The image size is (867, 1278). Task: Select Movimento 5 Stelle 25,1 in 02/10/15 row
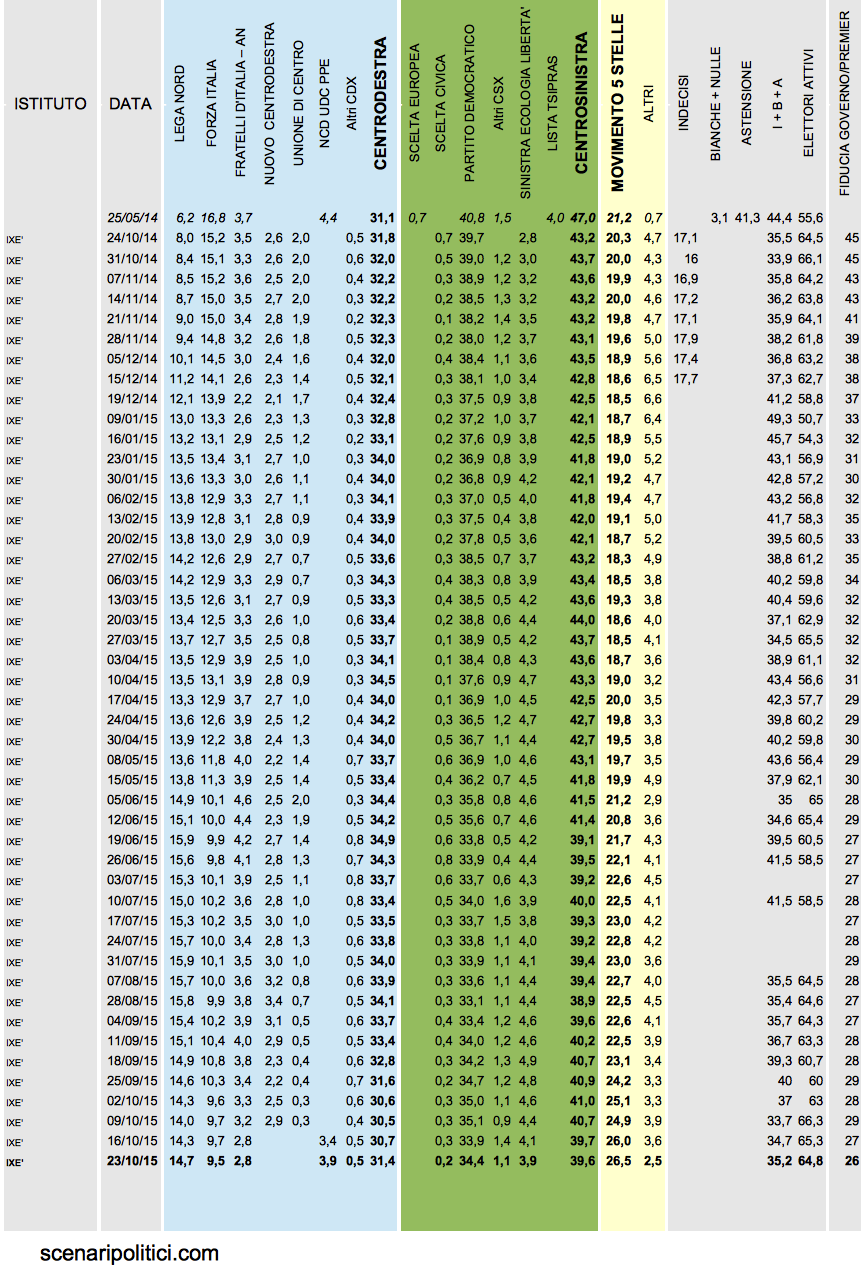coord(619,1101)
